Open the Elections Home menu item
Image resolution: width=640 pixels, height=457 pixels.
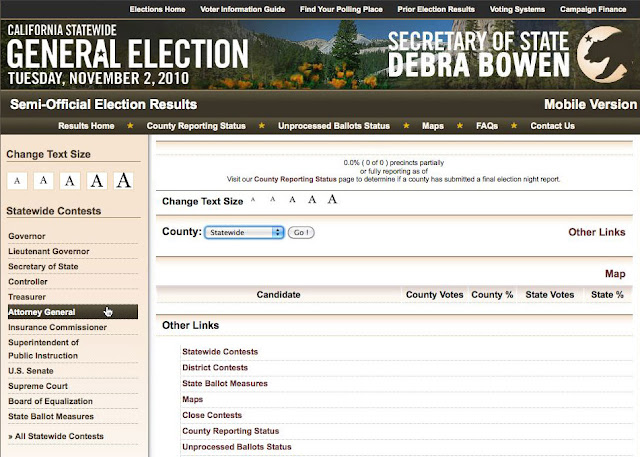158,9
